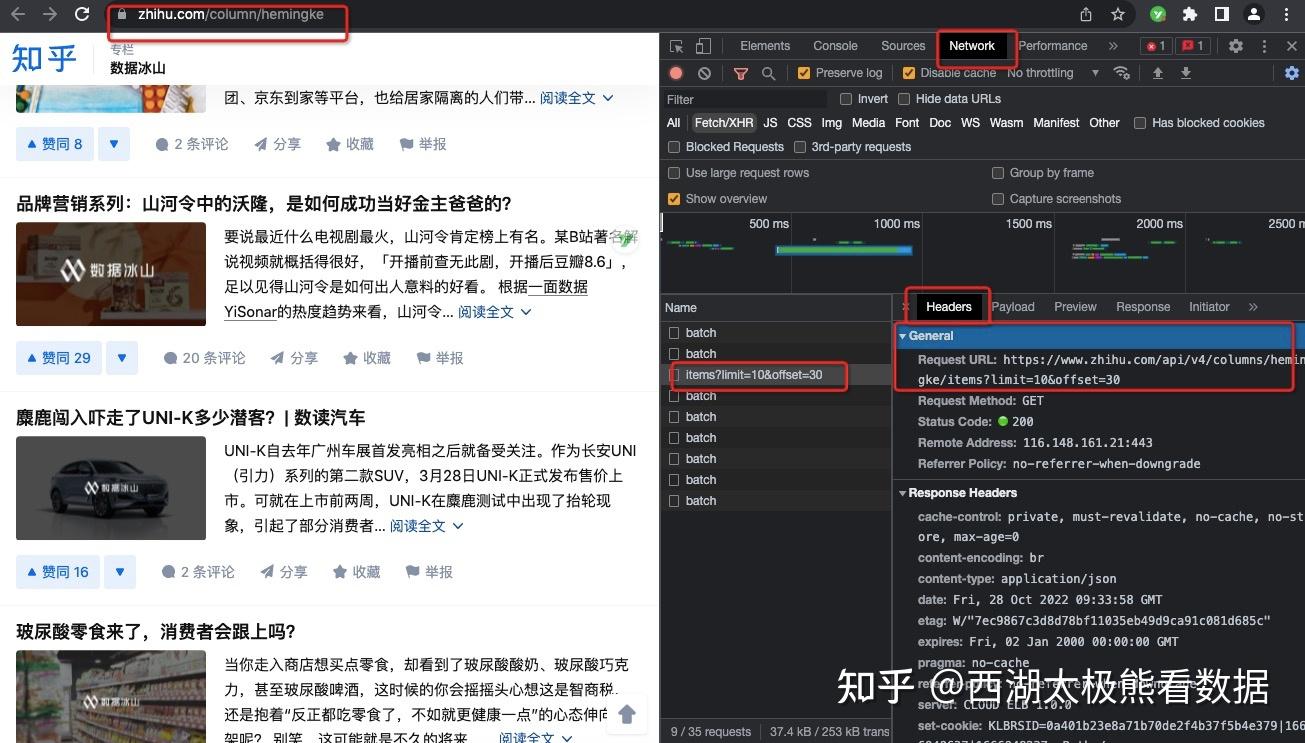1305x743 pixels.
Task: Click the network overview timeline at 1000 ms
Action: tap(896, 224)
